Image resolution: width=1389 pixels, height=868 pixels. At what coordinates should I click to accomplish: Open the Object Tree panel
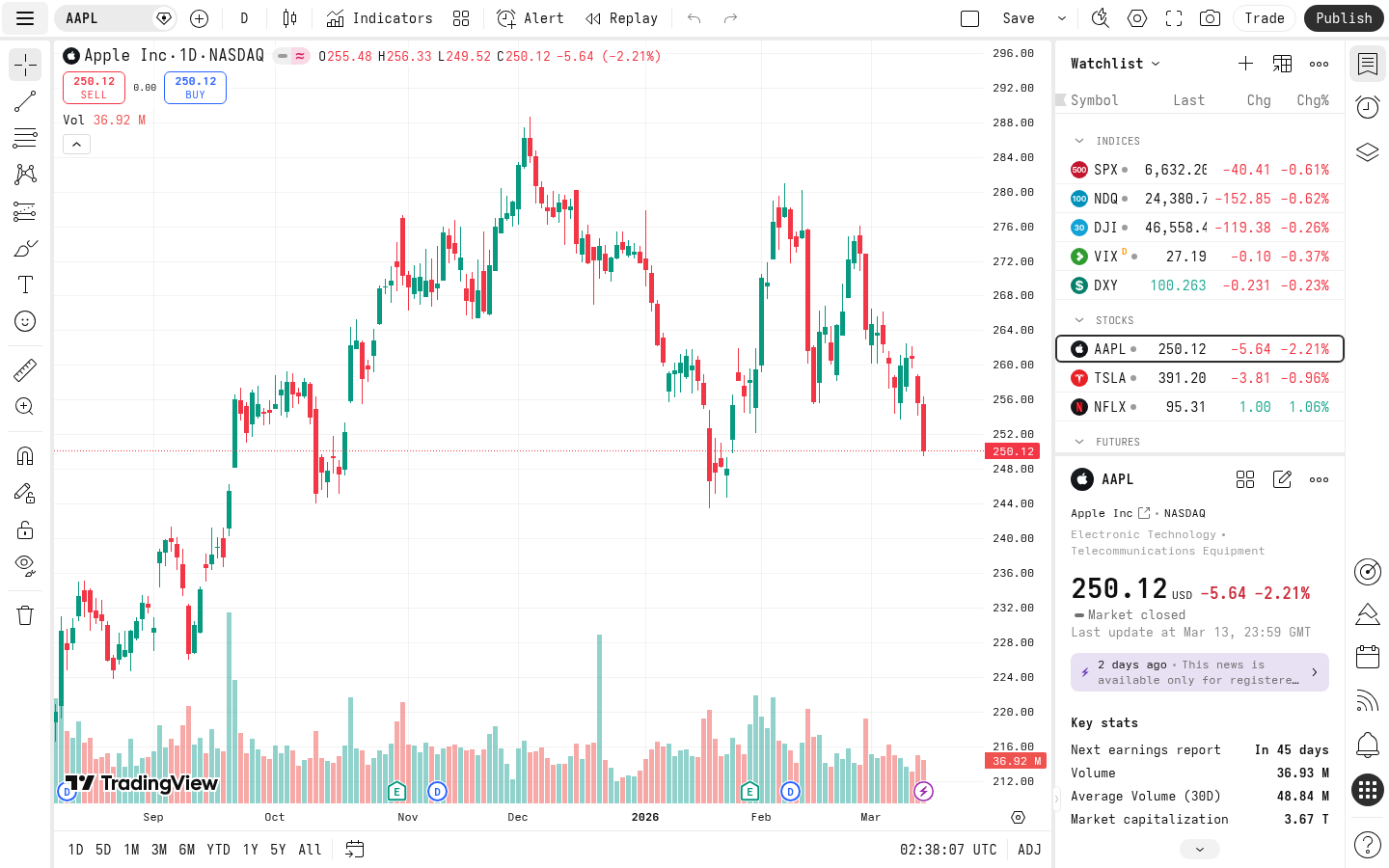tap(1367, 151)
